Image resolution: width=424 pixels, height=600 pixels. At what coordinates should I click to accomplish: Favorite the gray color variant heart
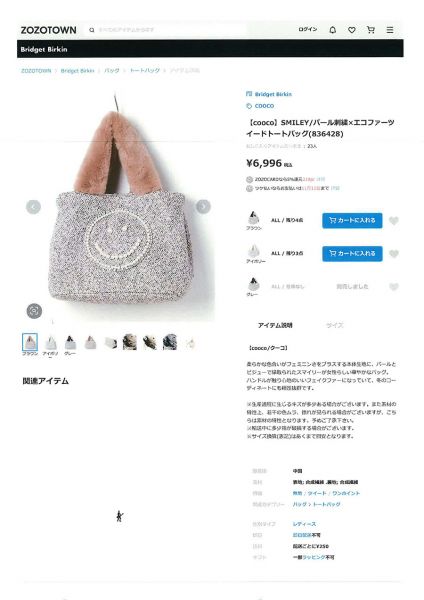[x=394, y=287]
